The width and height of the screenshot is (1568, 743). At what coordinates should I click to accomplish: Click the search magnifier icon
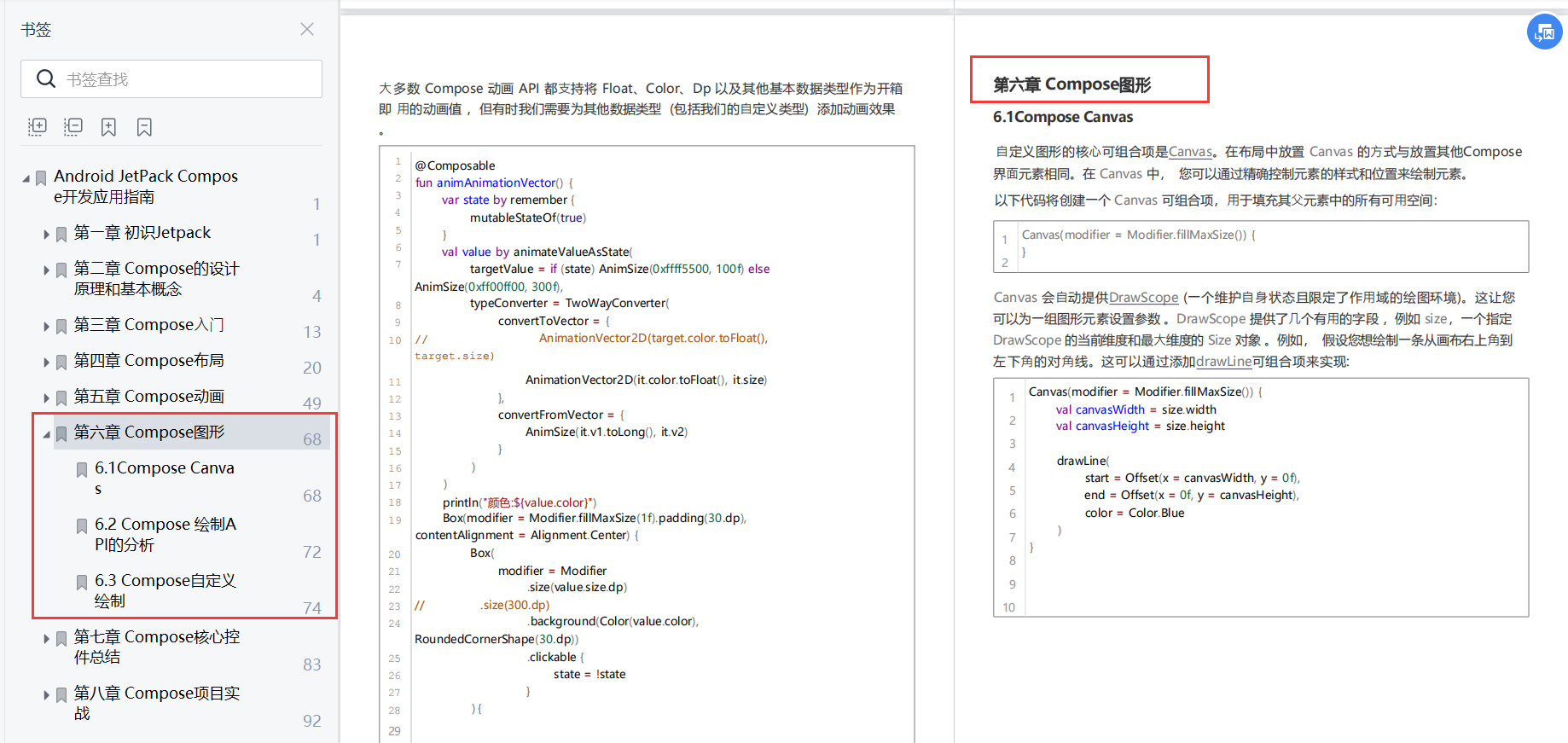click(46, 78)
